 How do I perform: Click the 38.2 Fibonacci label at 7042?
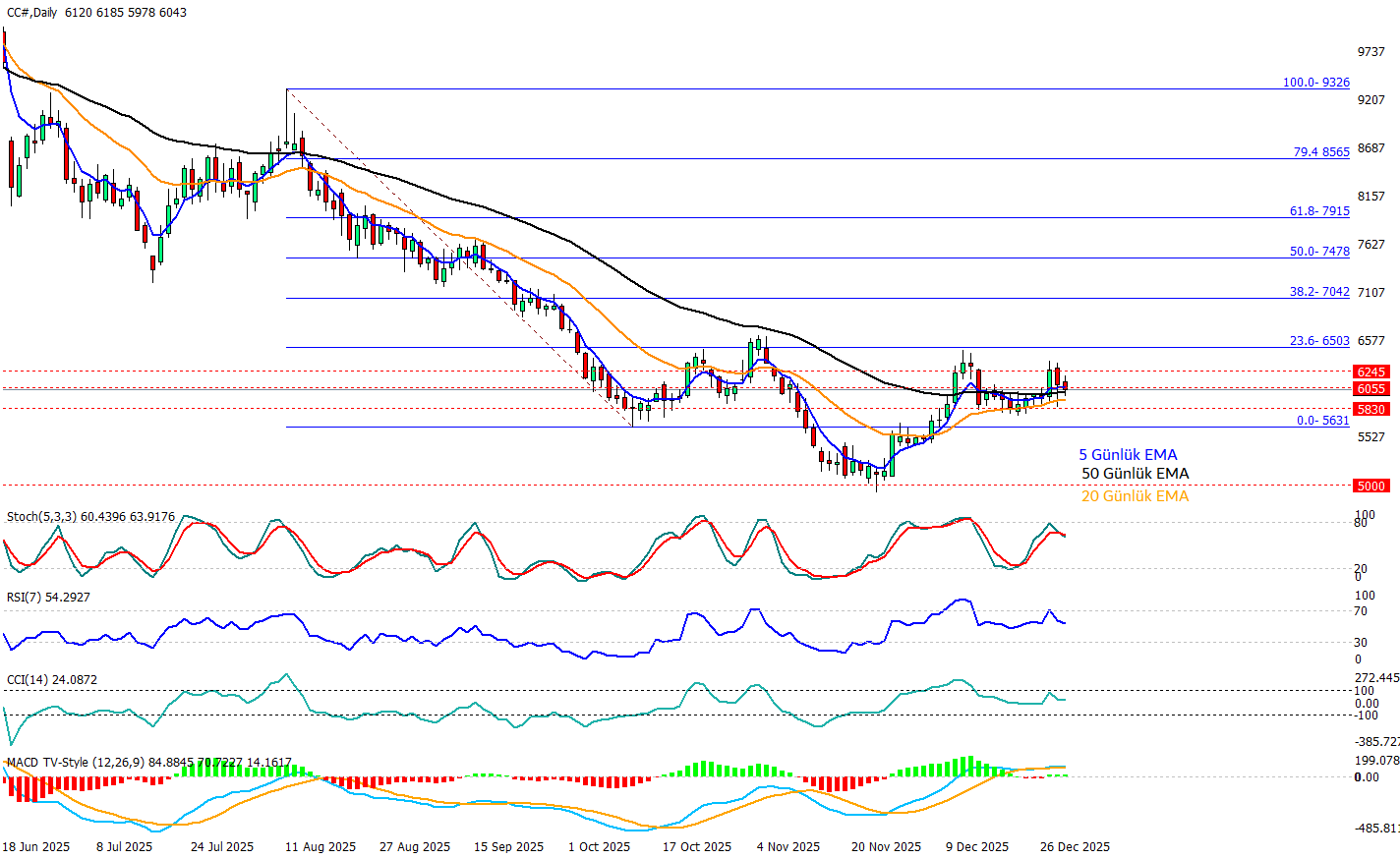pos(1319,292)
